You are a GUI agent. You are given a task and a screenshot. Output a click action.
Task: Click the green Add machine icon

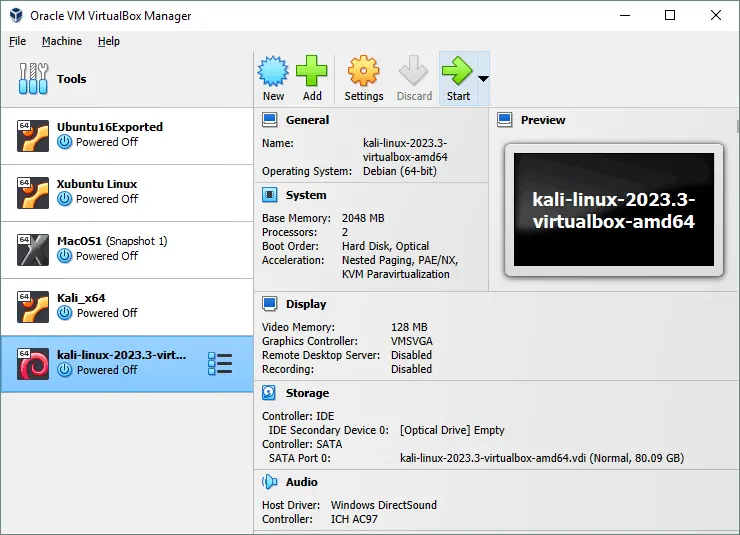click(311, 71)
